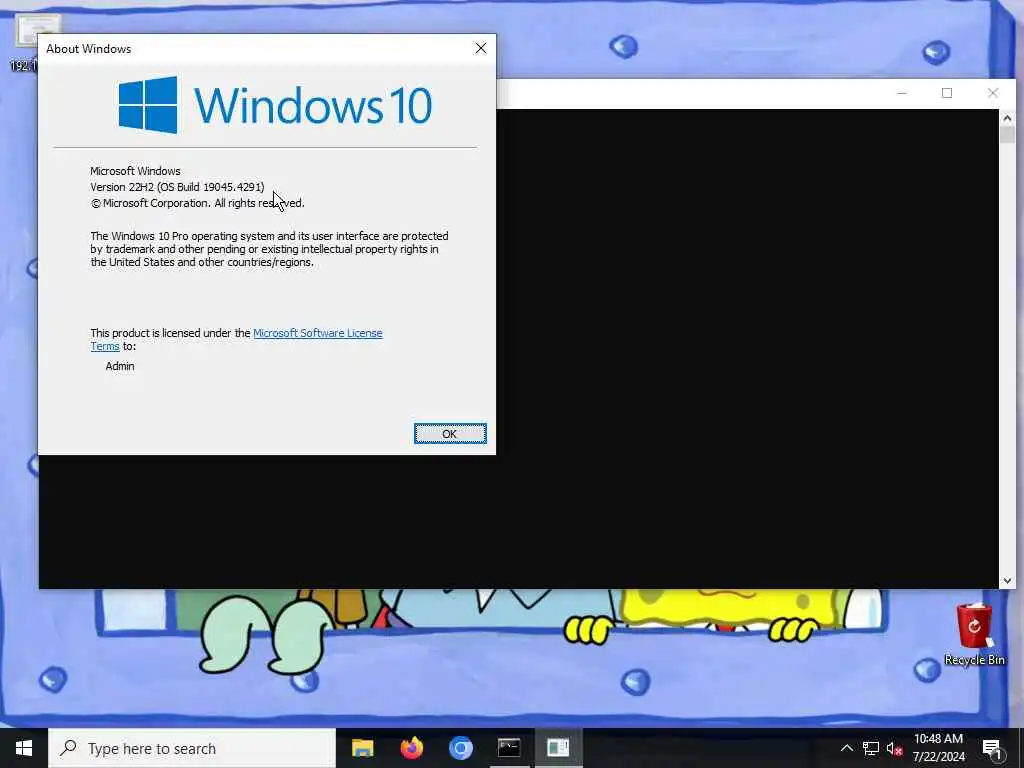
Task: Maximize the black background window
Action: pos(947,93)
